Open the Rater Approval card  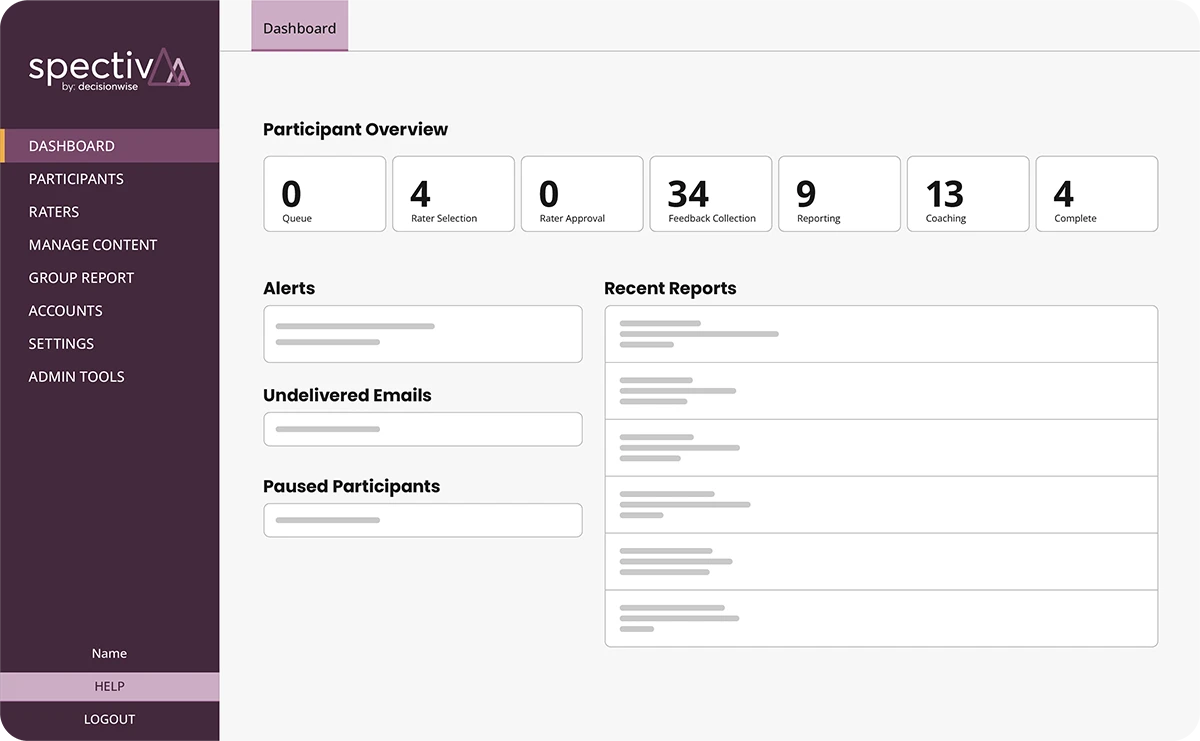click(582, 194)
